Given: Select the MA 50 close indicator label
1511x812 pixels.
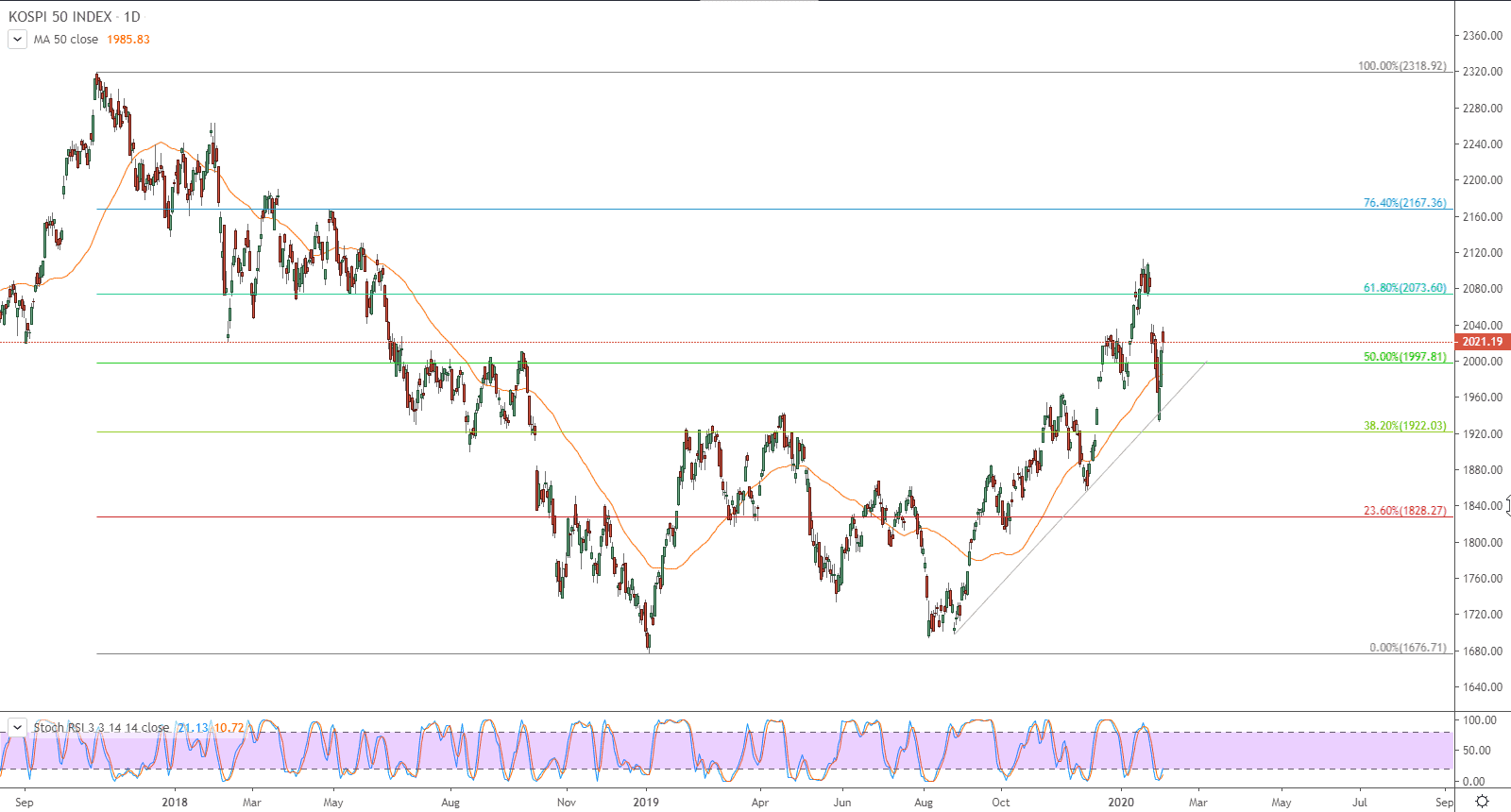Looking at the screenshot, I should pos(66,40).
